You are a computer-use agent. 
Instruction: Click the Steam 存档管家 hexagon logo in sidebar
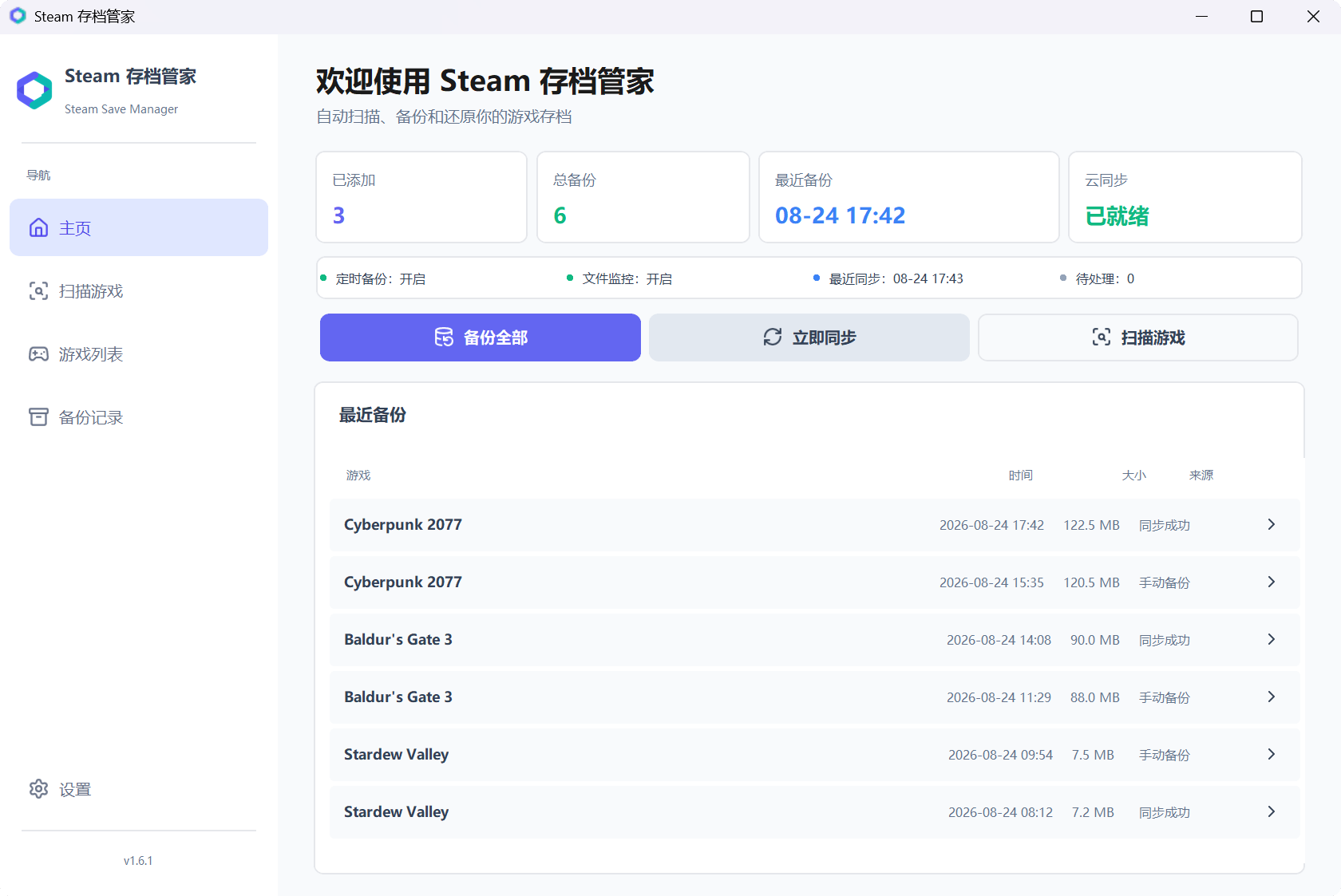(x=34, y=90)
